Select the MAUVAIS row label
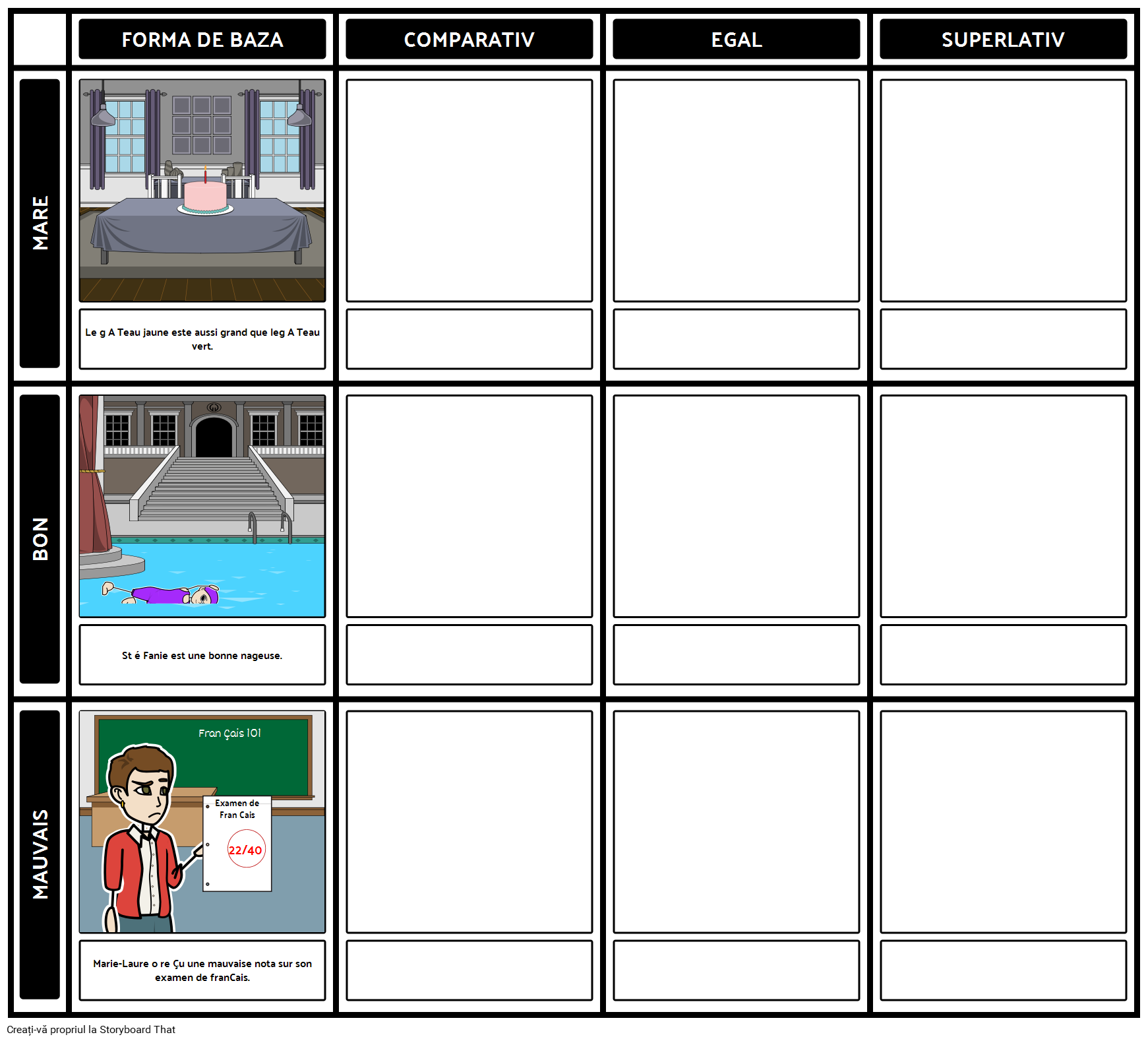The height and width of the screenshot is (1041, 1148). click(x=40, y=854)
